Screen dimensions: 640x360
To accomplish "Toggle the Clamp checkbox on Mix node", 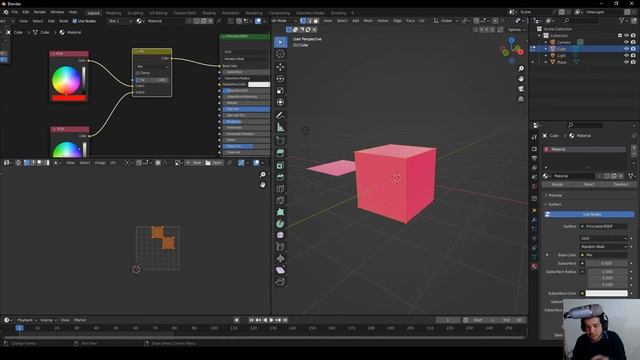I will click(138, 73).
